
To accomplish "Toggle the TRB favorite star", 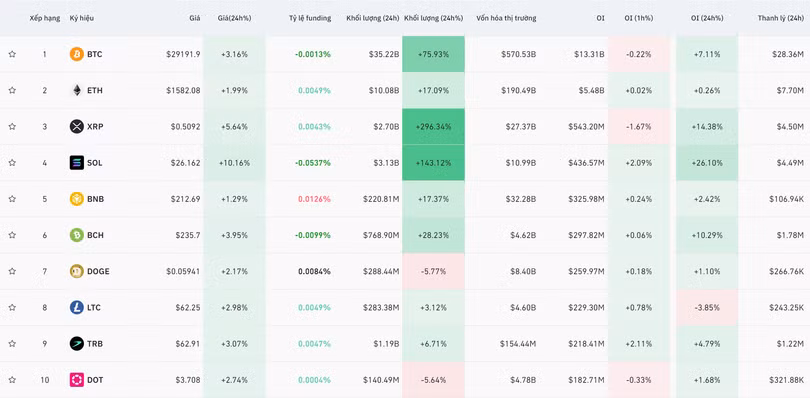I will (x=12, y=344).
